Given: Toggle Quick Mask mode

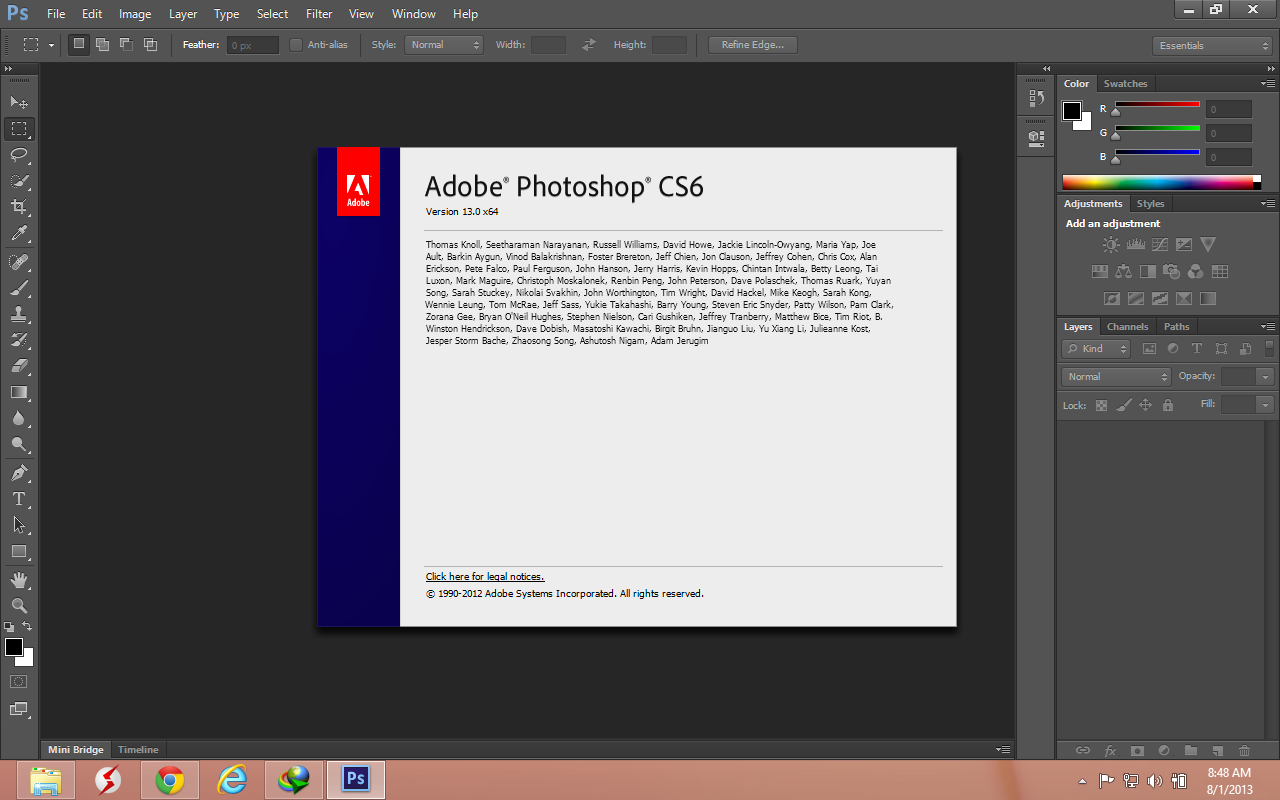Looking at the screenshot, I should click(18, 682).
